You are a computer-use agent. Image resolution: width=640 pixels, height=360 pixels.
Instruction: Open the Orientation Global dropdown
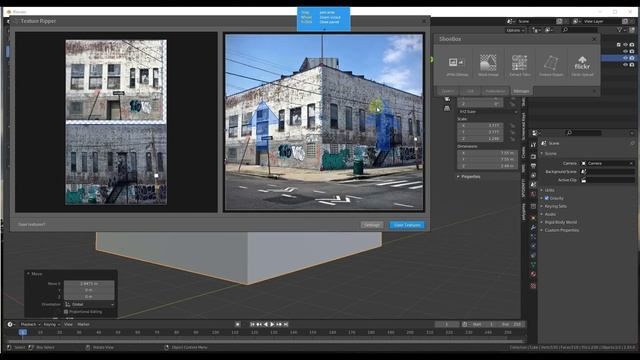[89, 304]
